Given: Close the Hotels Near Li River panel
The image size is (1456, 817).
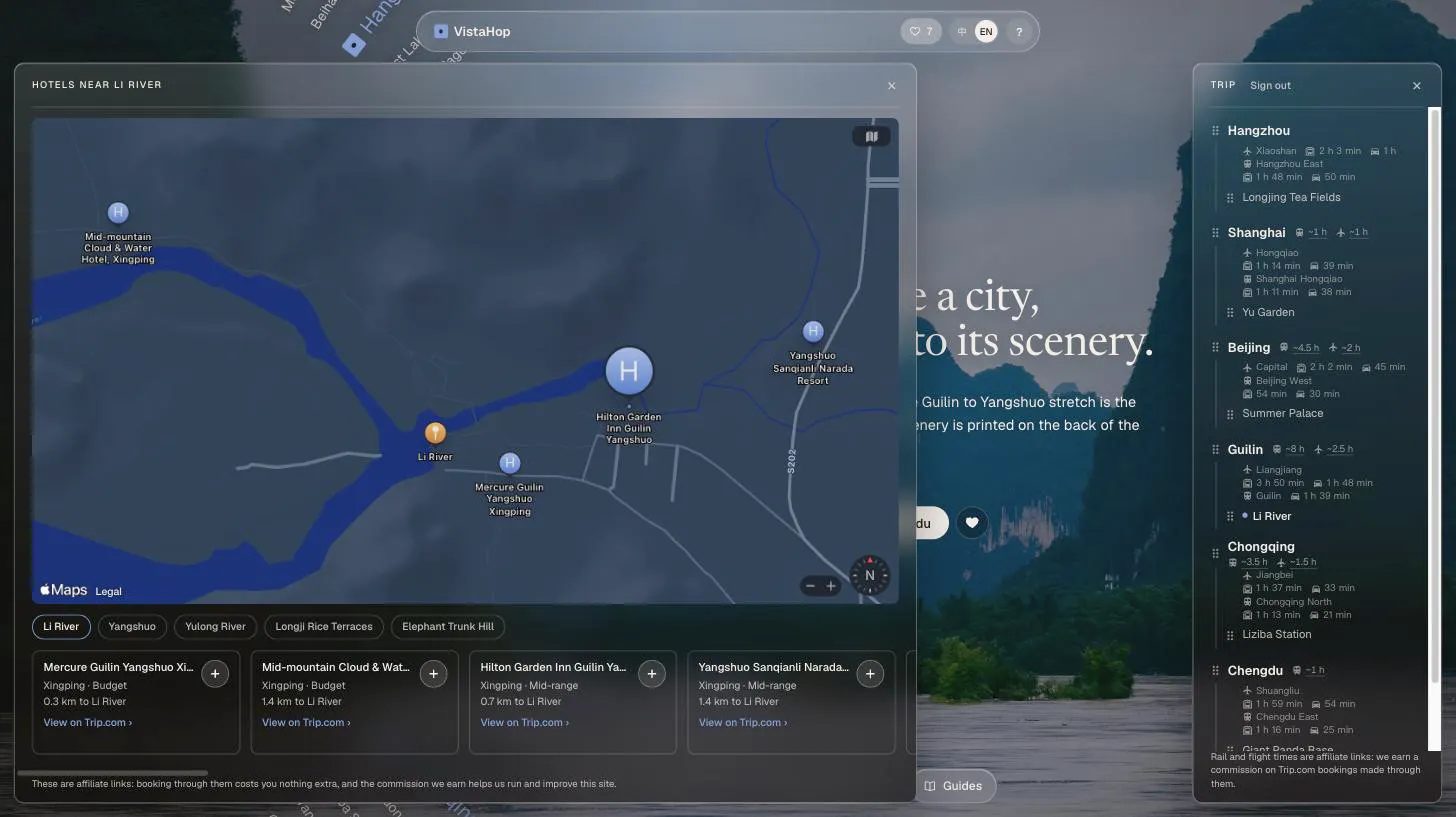Looking at the screenshot, I should pos(892,85).
